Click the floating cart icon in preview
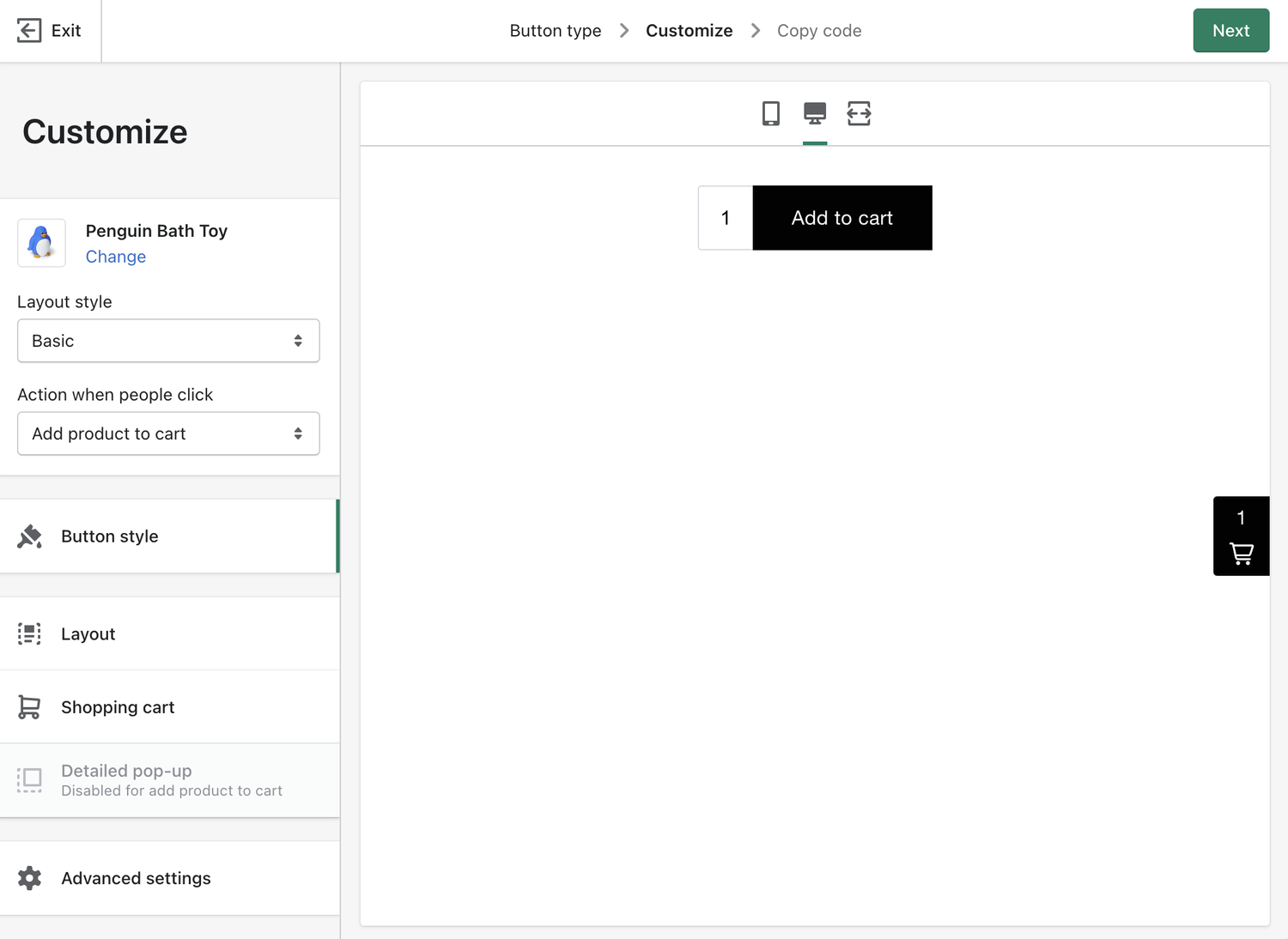1288x939 pixels. (x=1241, y=554)
